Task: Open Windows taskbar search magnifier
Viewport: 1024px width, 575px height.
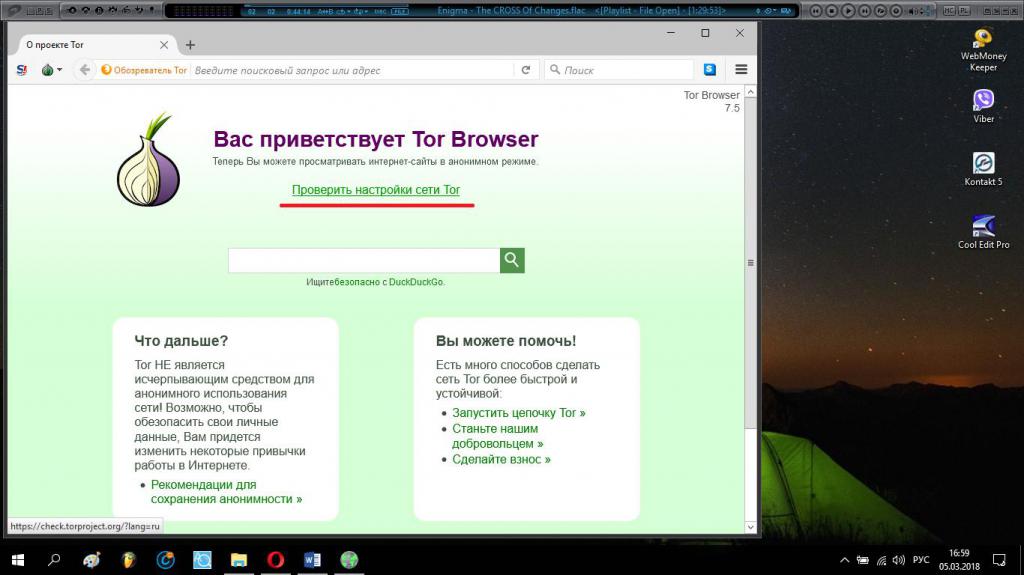Action: (54, 560)
